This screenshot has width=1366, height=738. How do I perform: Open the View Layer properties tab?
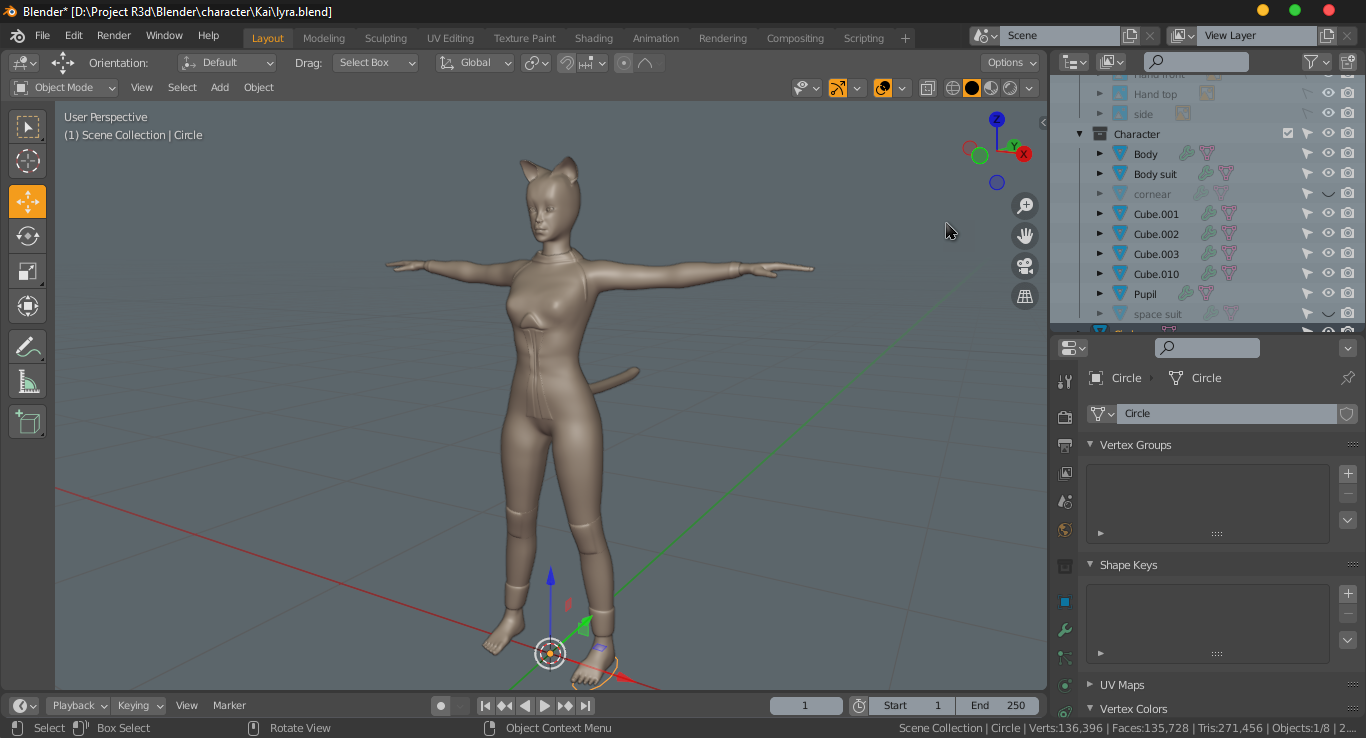click(1065, 473)
